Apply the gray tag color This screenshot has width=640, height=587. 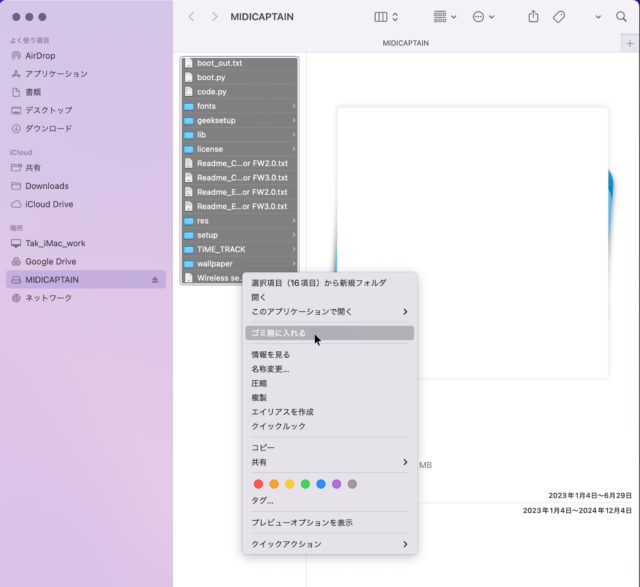tap(352, 484)
